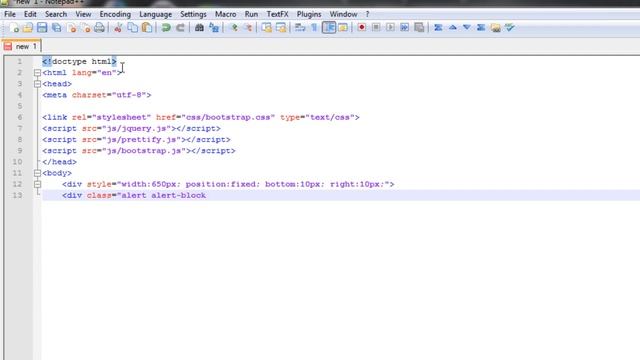The image size is (640, 360).
Task: Toggle the Show indent guide button
Action: coord(329,28)
